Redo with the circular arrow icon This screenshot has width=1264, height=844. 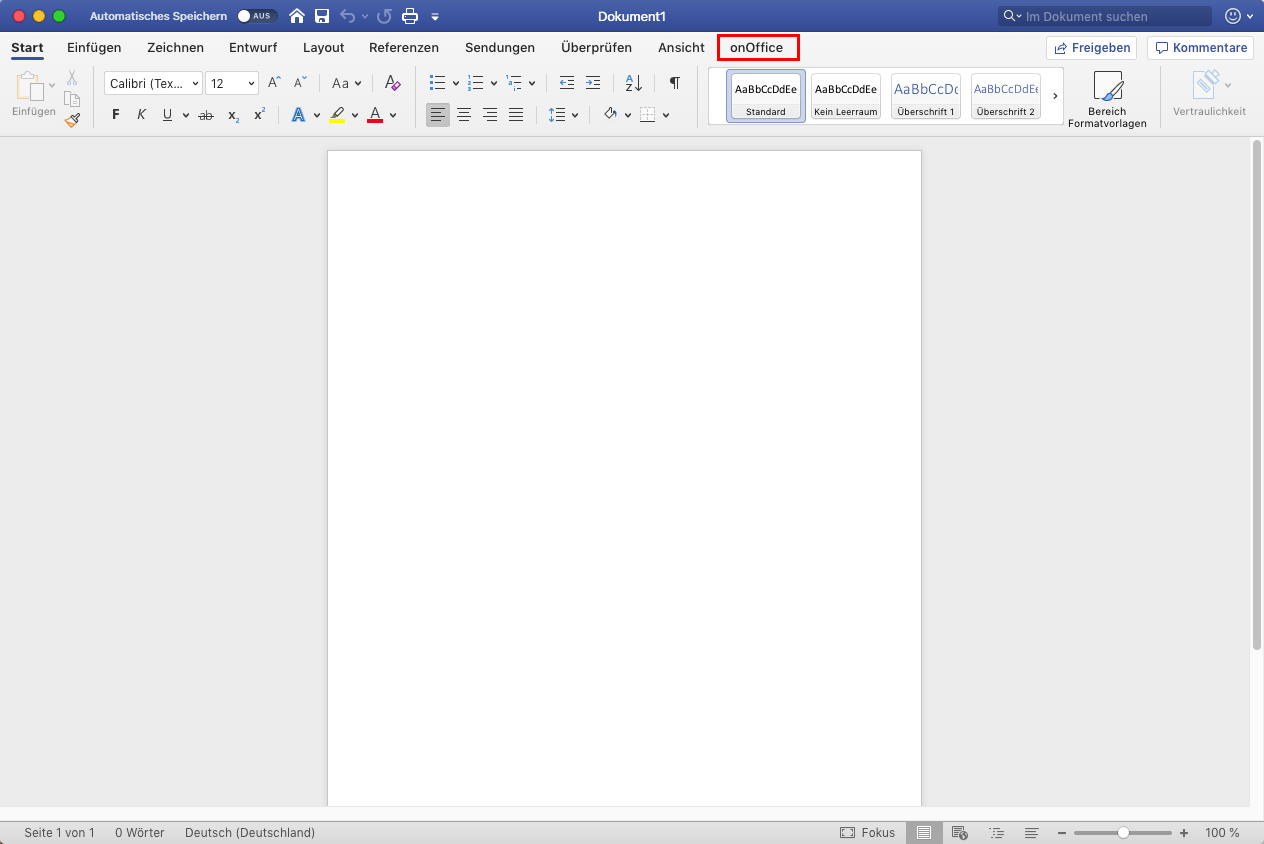tap(384, 16)
